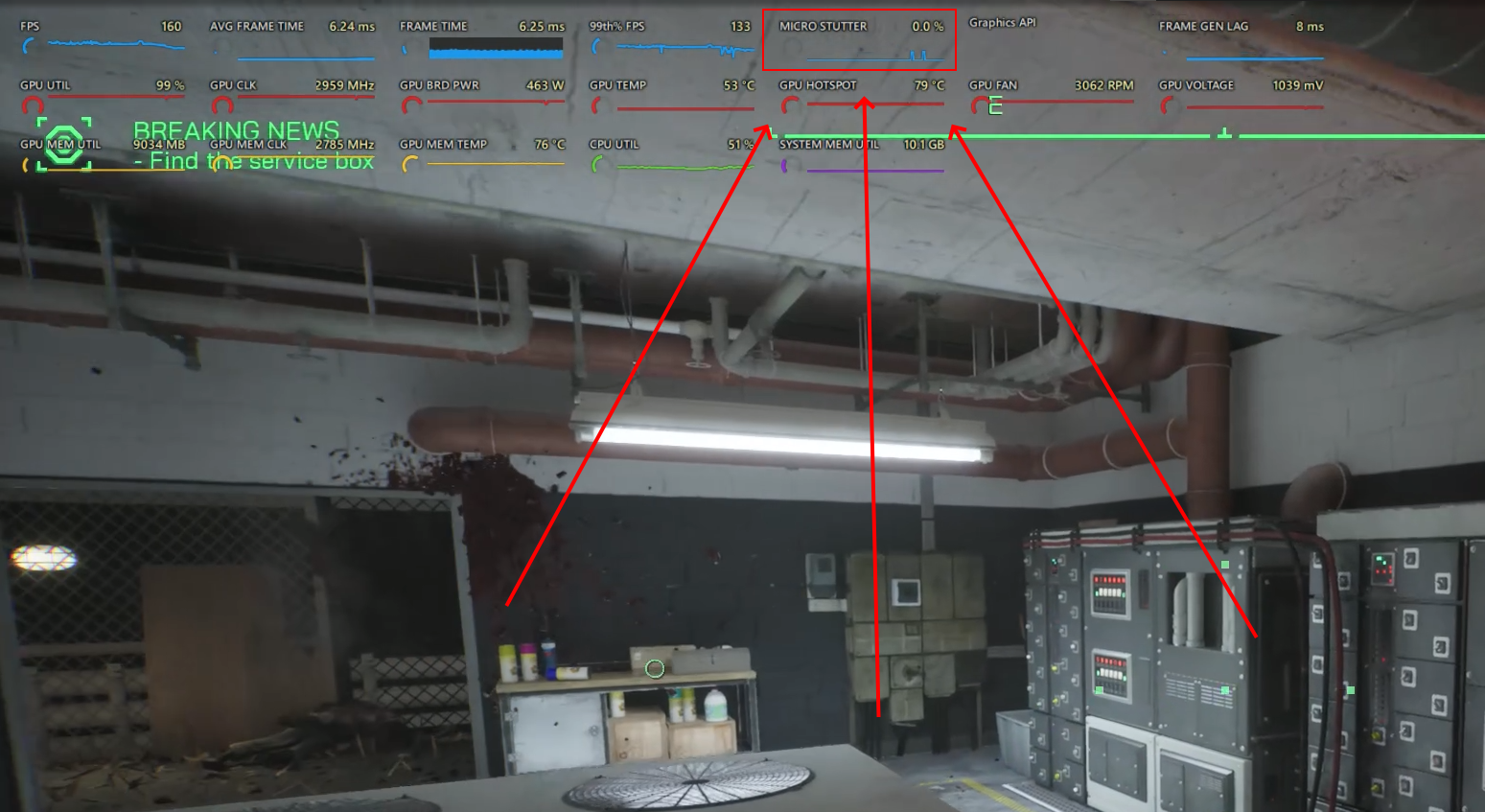Click the GPU MEM CLK label
Viewport: 1485px width, 812px height.
pos(248,145)
